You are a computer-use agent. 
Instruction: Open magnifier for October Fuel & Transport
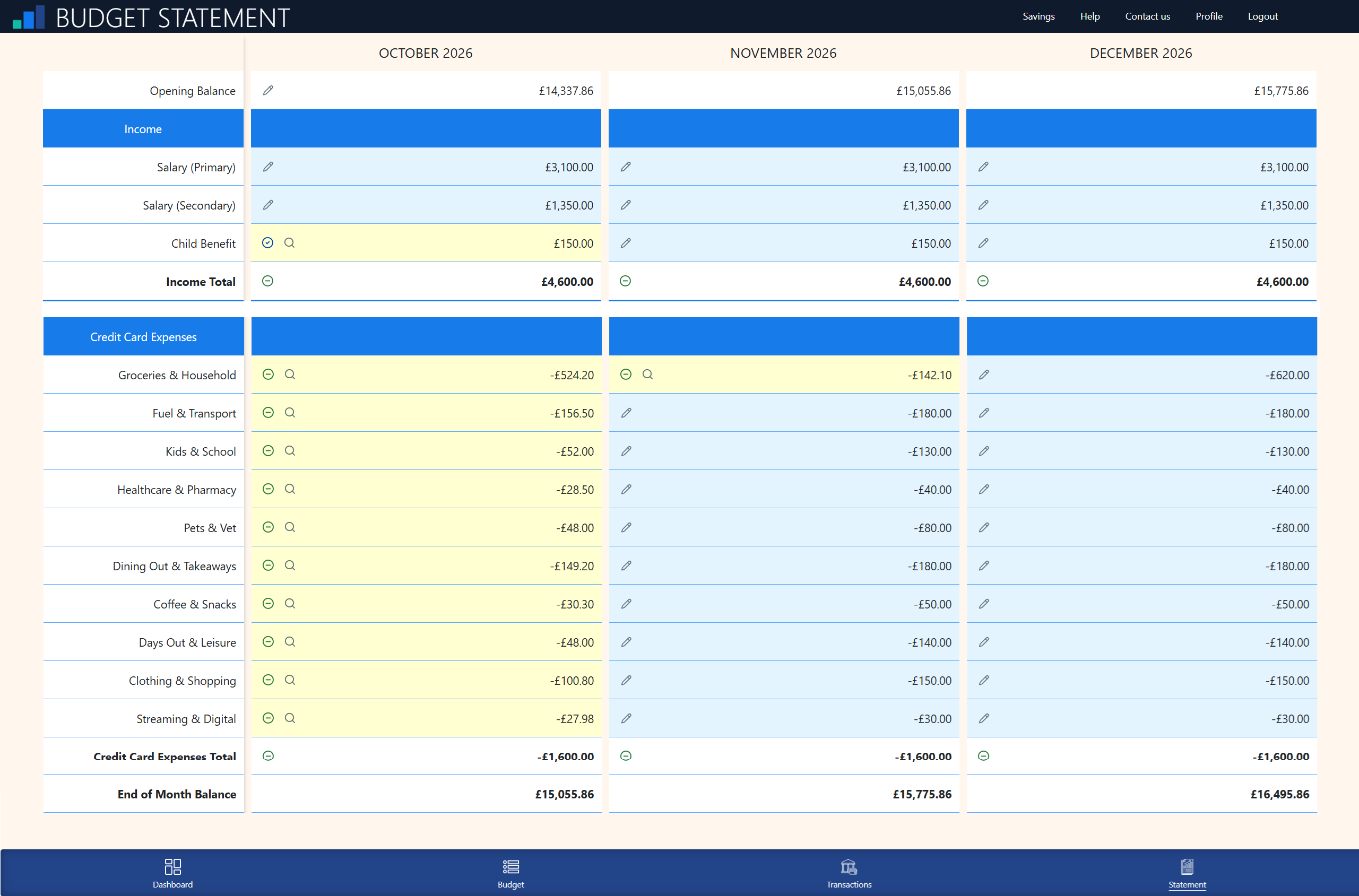pyautogui.click(x=290, y=413)
